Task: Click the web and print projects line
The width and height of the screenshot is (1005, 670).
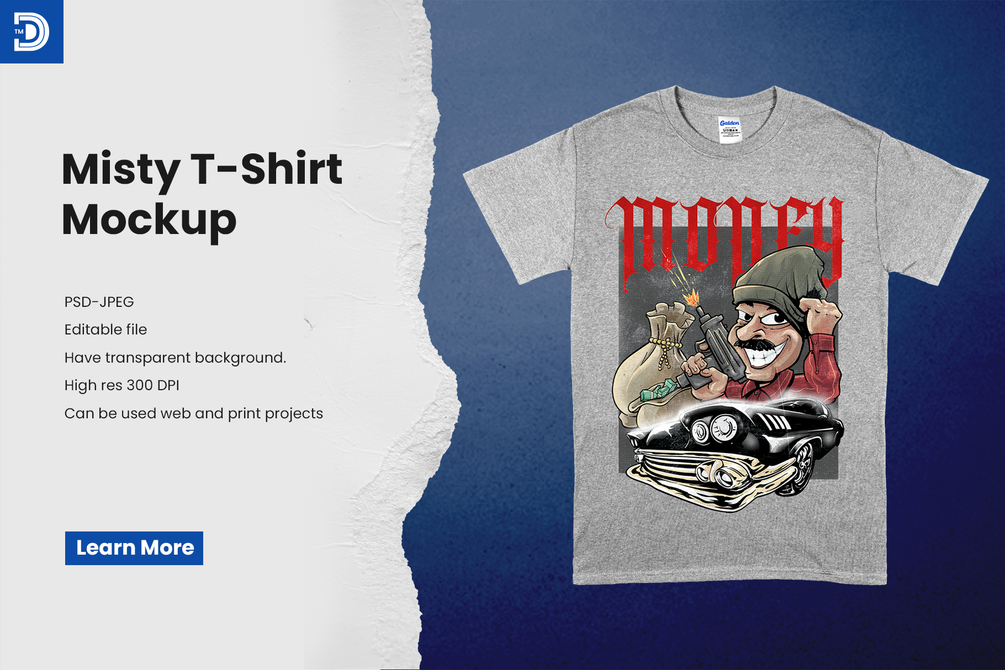Action: point(194,414)
